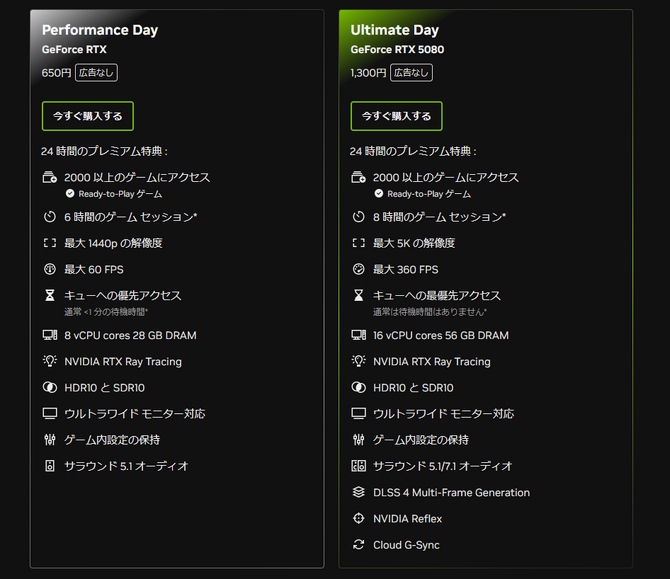Click monitor icon beside Performance ウルトラワイド モニター対応
This screenshot has width=670, height=579.
[x=50, y=414]
